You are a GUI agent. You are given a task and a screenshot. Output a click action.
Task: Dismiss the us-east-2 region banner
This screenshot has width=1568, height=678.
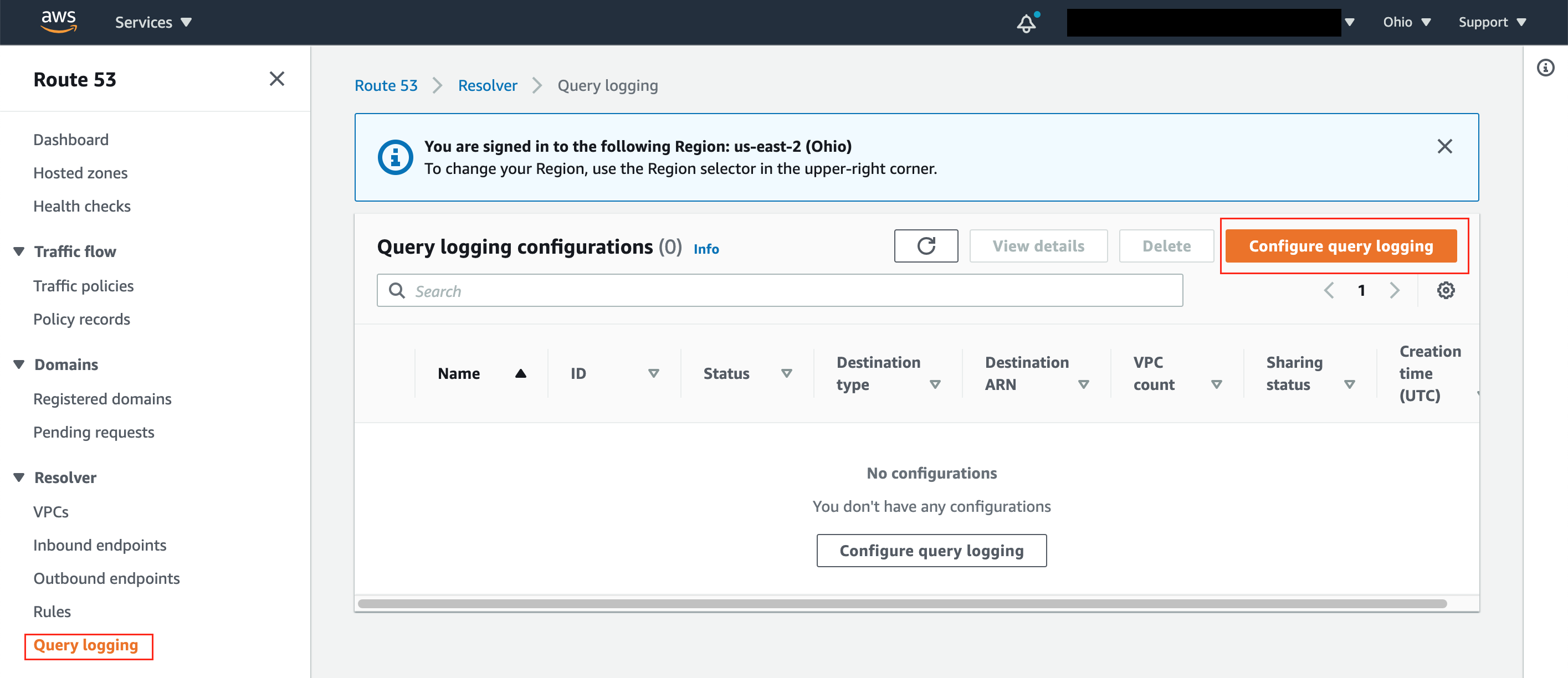1445,146
